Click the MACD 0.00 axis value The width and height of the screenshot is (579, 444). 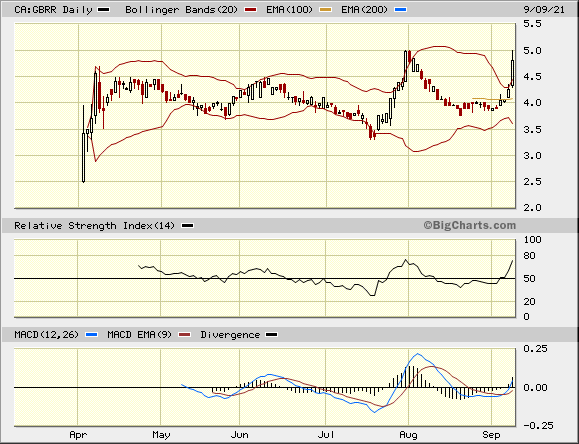point(535,387)
